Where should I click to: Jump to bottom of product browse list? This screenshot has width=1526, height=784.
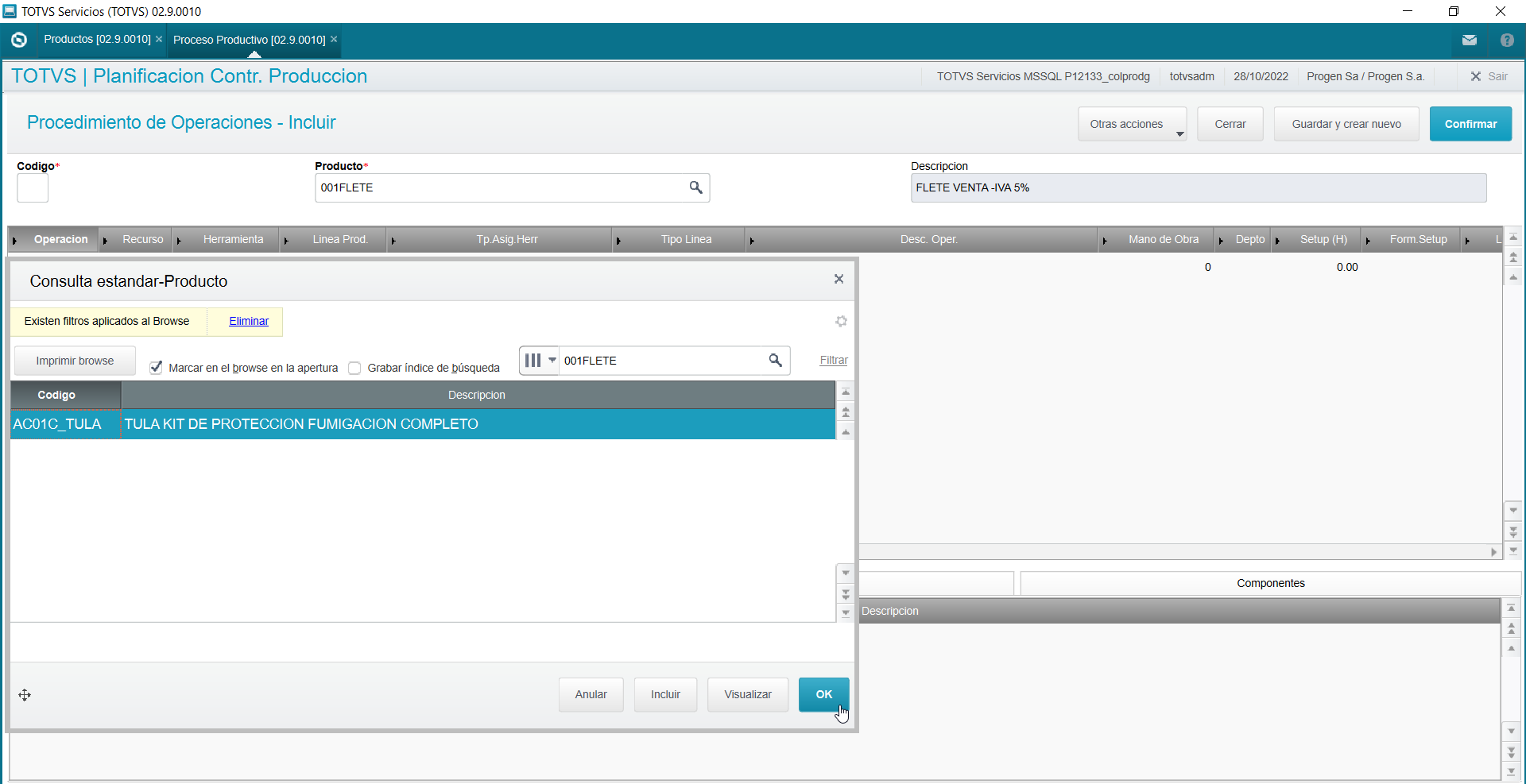846,613
